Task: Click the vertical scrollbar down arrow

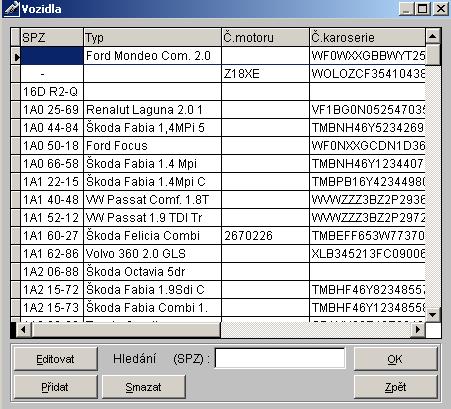Action: pyautogui.click(x=433, y=314)
